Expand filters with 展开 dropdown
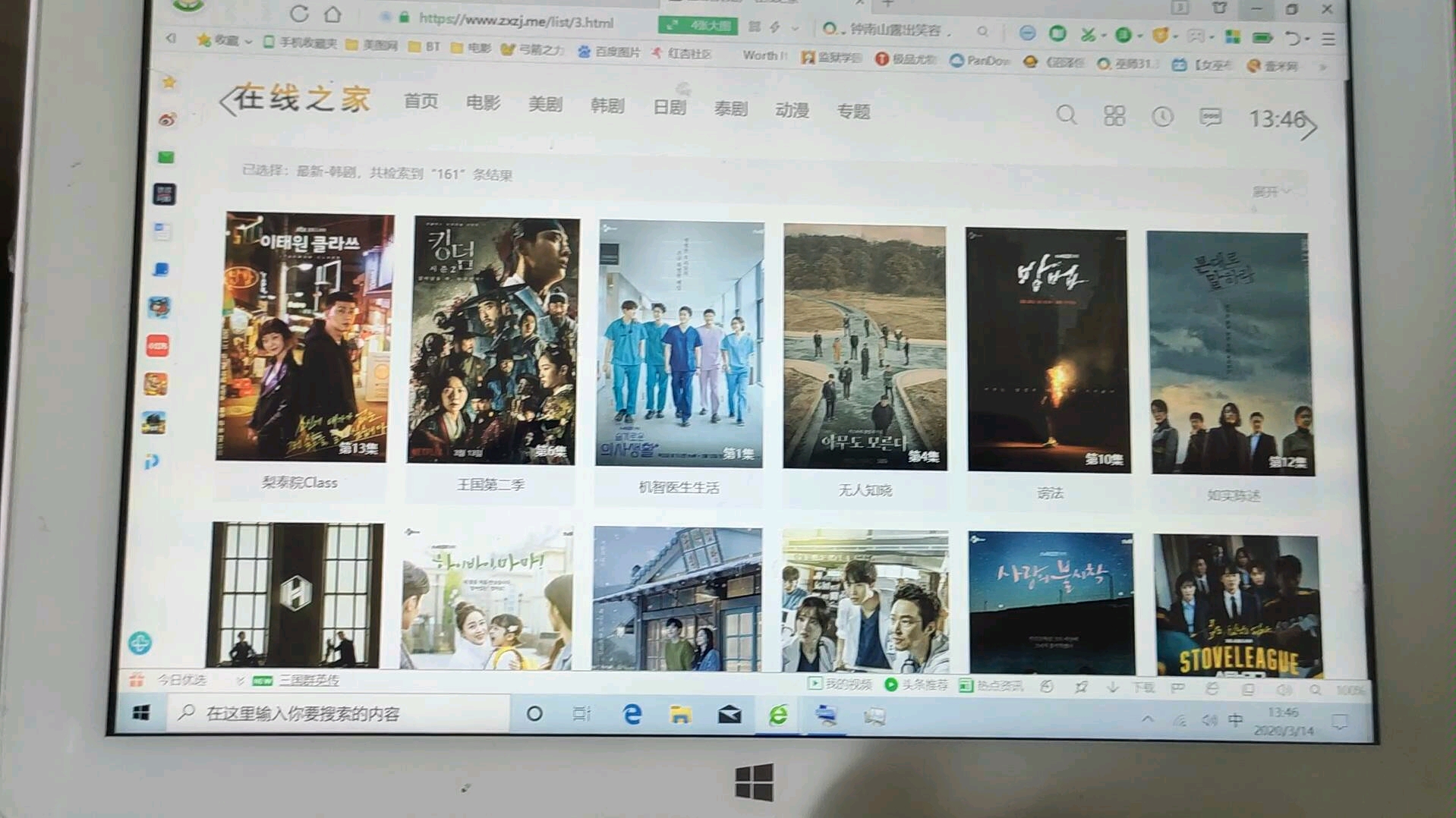 [x=1272, y=191]
